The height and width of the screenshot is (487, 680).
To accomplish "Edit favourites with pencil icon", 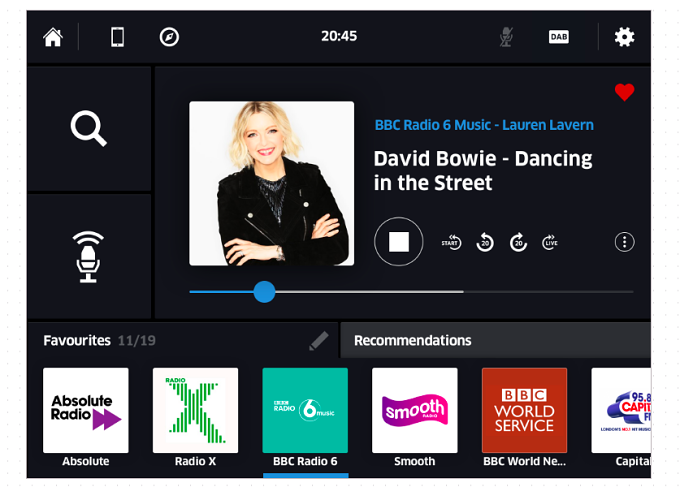I will [x=319, y=341].
